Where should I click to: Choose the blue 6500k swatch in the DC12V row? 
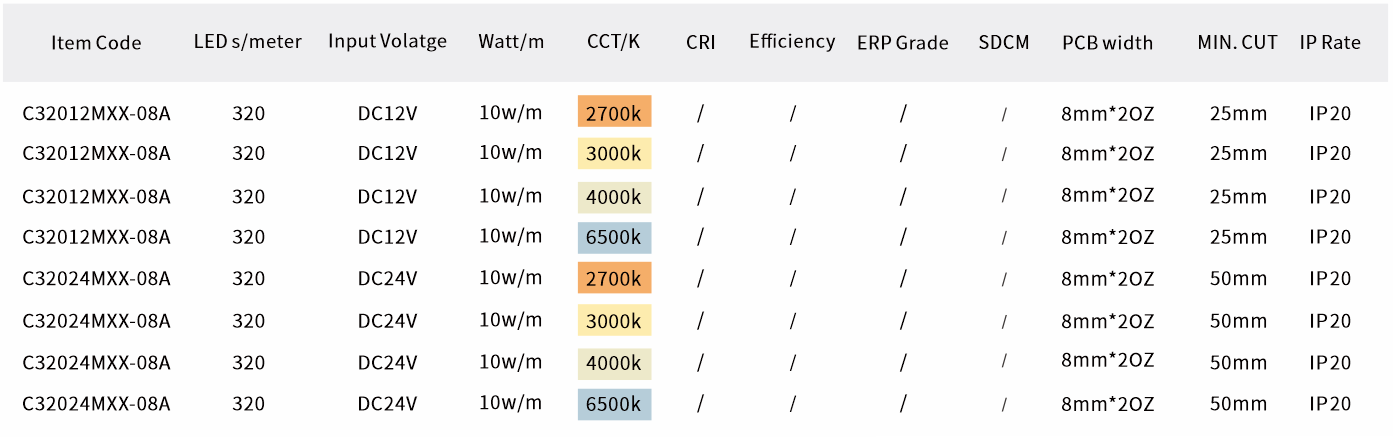click(x=614, y=237)
